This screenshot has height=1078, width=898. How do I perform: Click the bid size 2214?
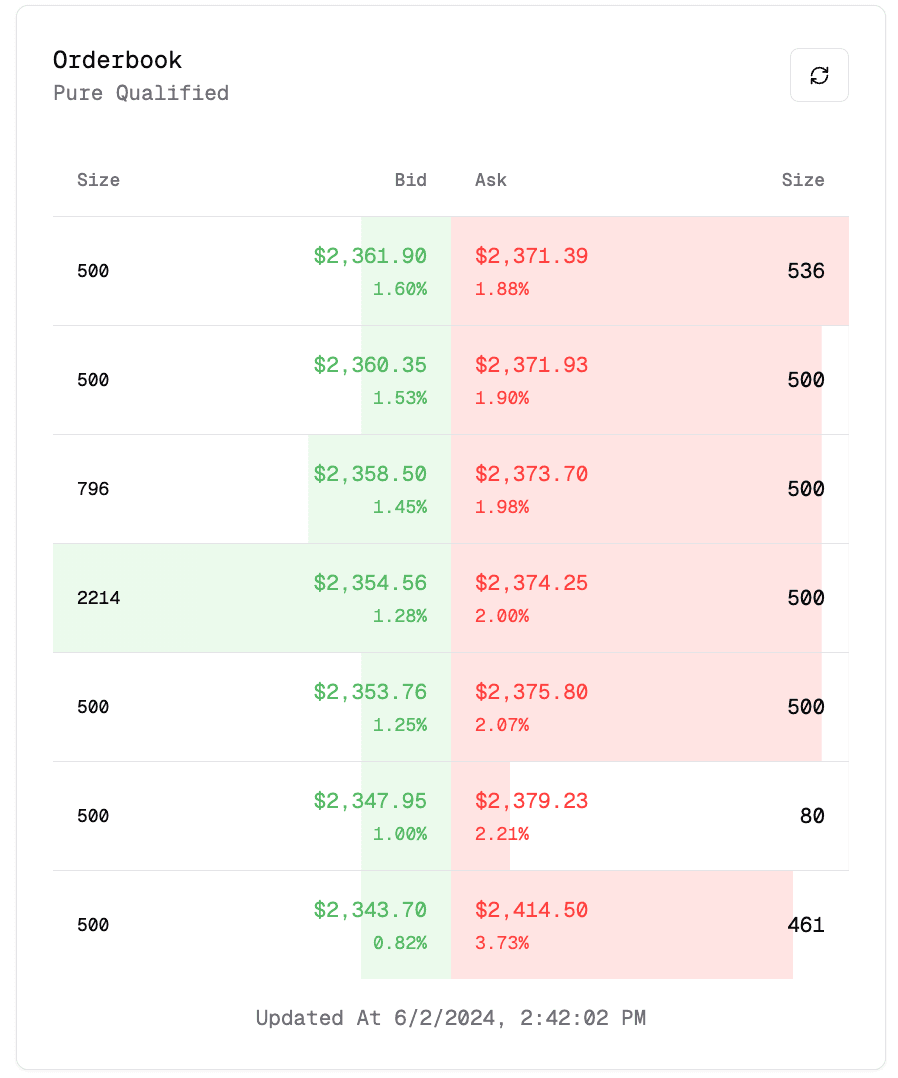(x=99, y=598)
